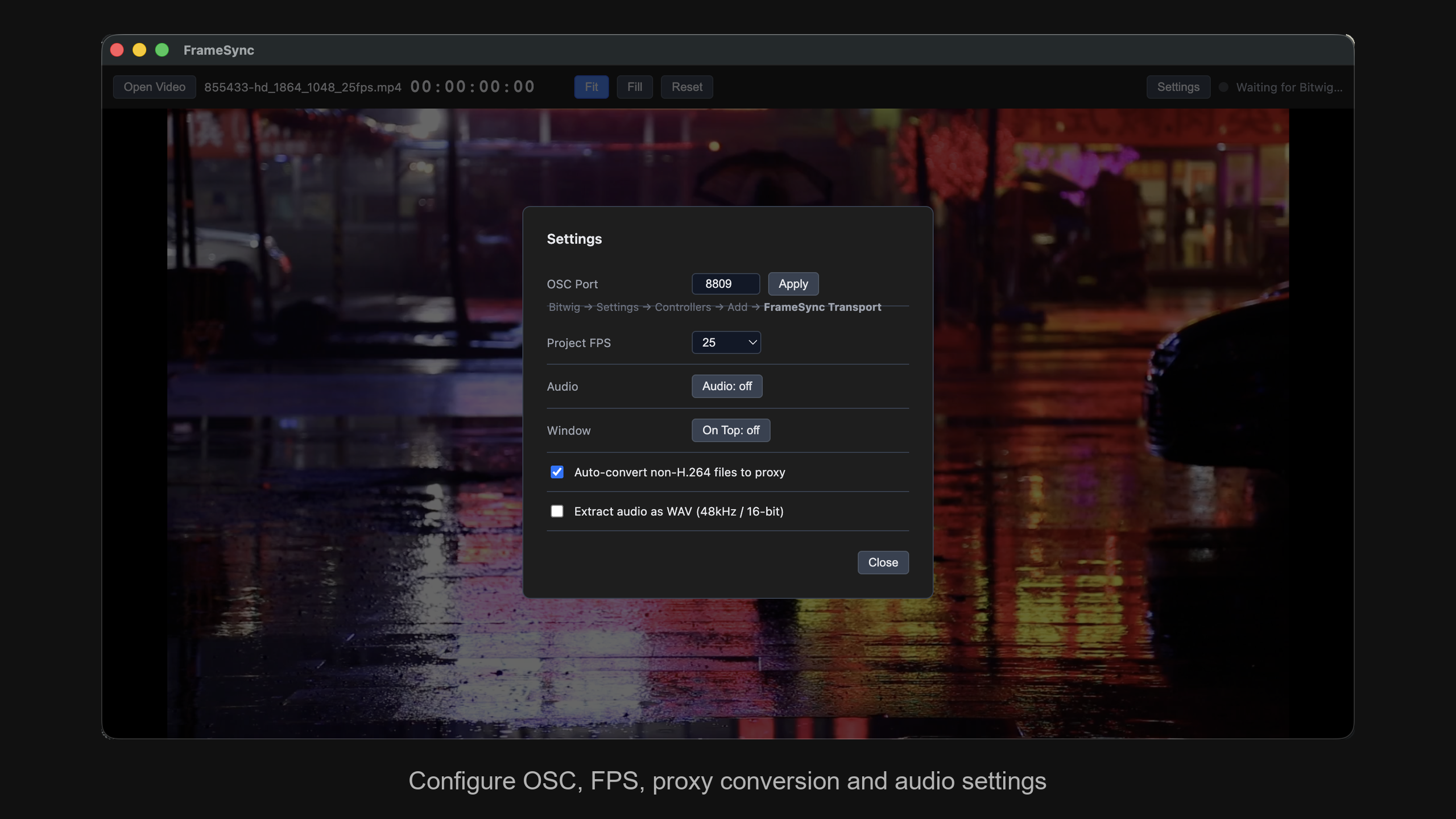This screenshot has width=1456, height=819.
Task: Open the Project FPS dropdown
Action: pyautogui.click(x=726, y=342)
